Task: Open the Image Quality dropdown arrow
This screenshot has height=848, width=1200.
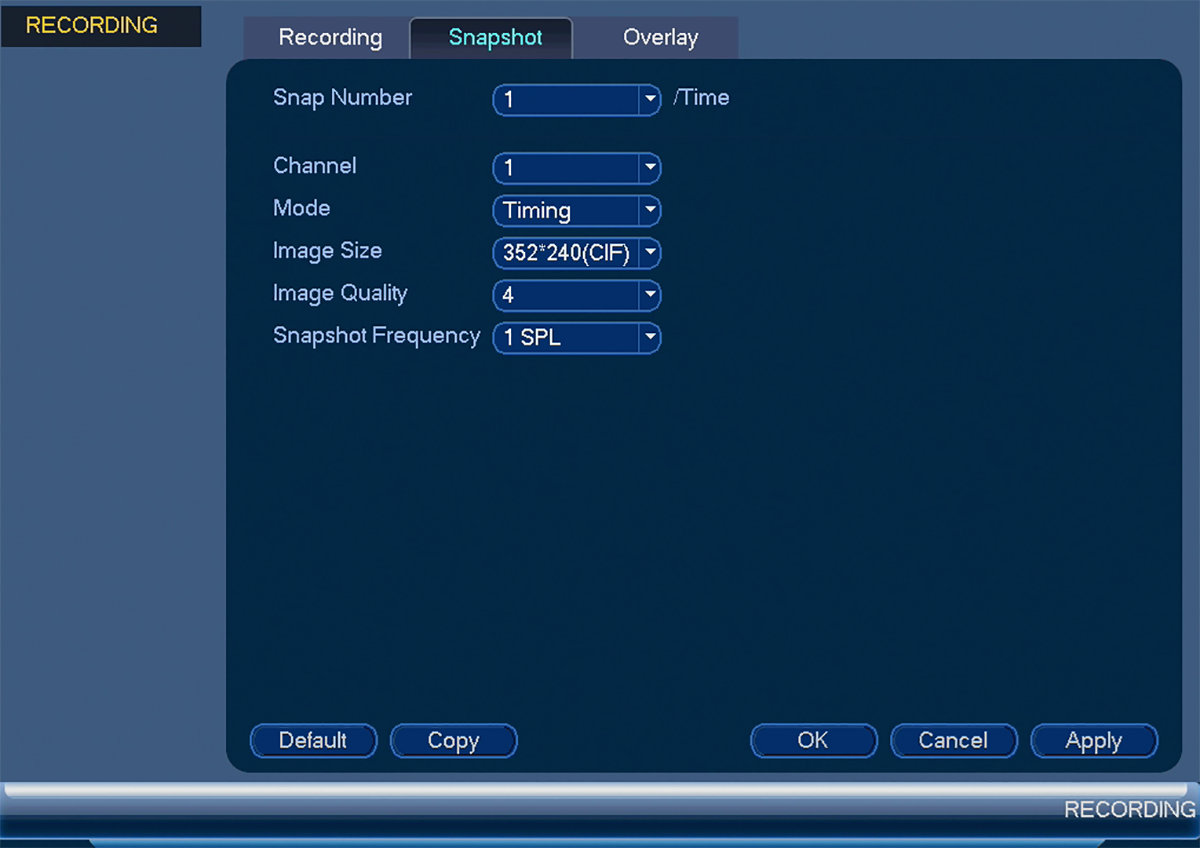Action: (x=650, y=295)
